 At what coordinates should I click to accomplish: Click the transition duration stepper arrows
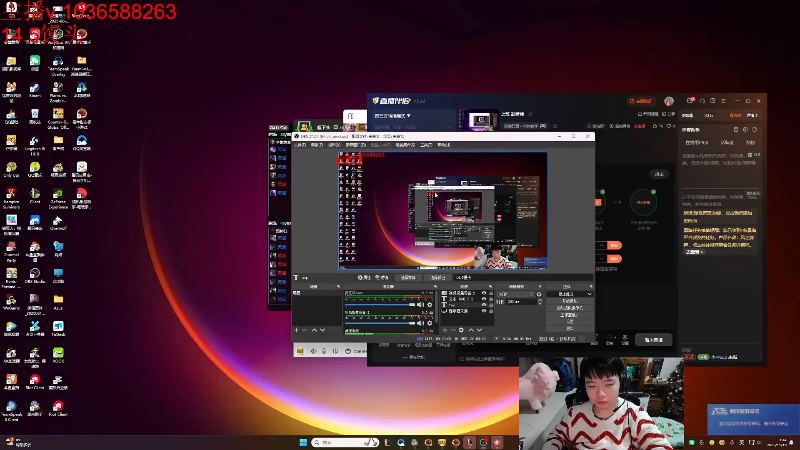click(540, 302)
